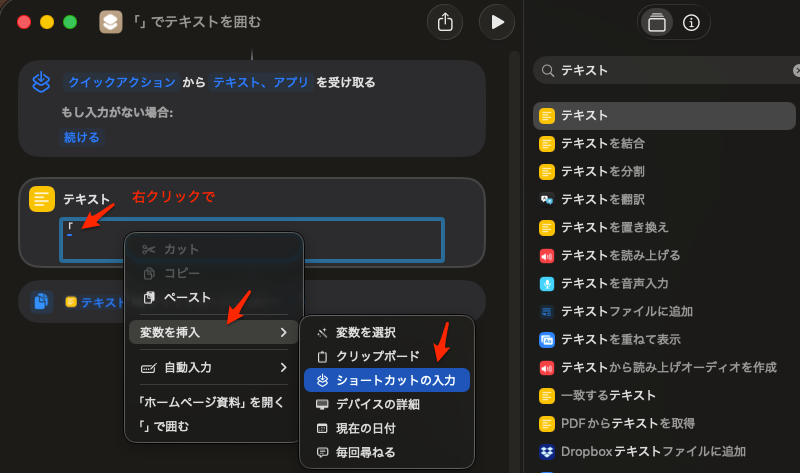Click the clipboard copy action icon
Viewport: 800px width, 473px height.
[x=41, y=302]
